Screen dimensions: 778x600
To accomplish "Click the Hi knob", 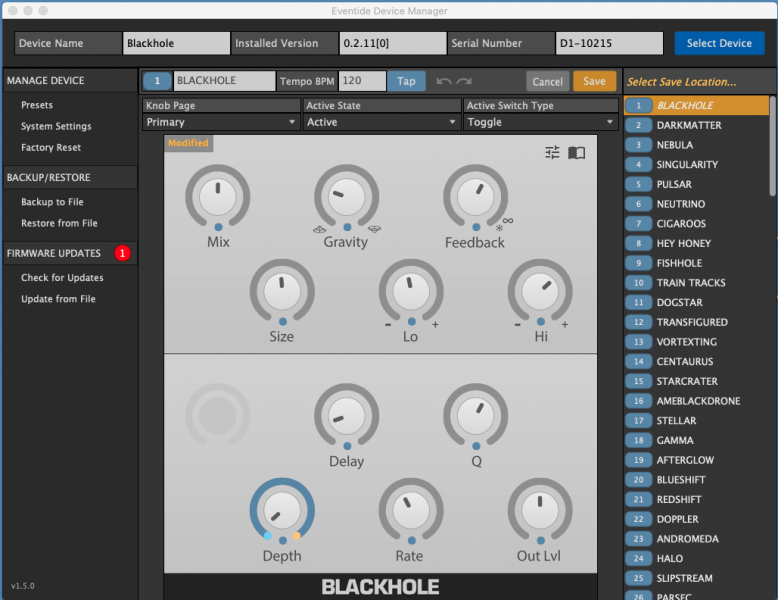I will [x=540, y=291].
